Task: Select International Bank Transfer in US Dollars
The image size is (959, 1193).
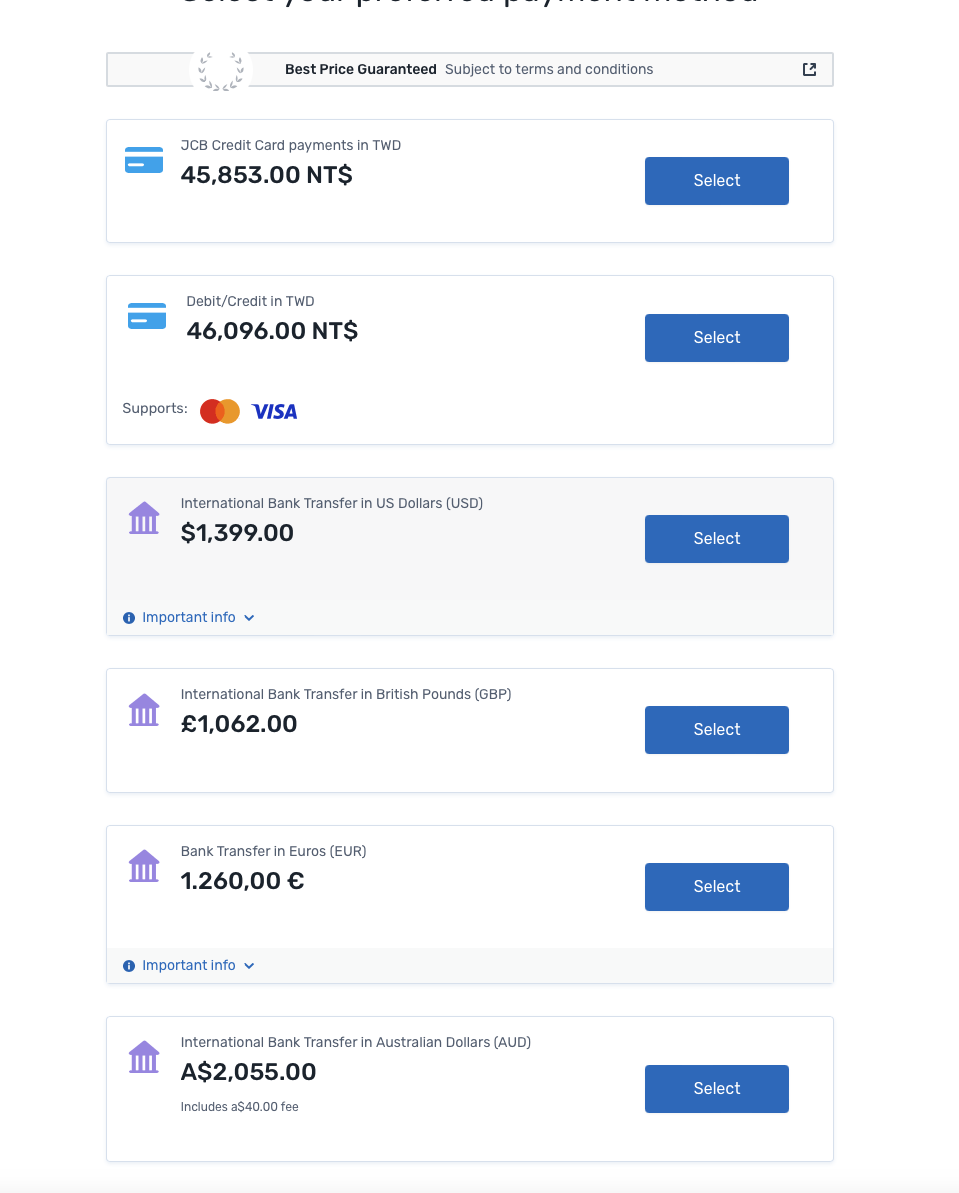Action: (x=716, y=539)
